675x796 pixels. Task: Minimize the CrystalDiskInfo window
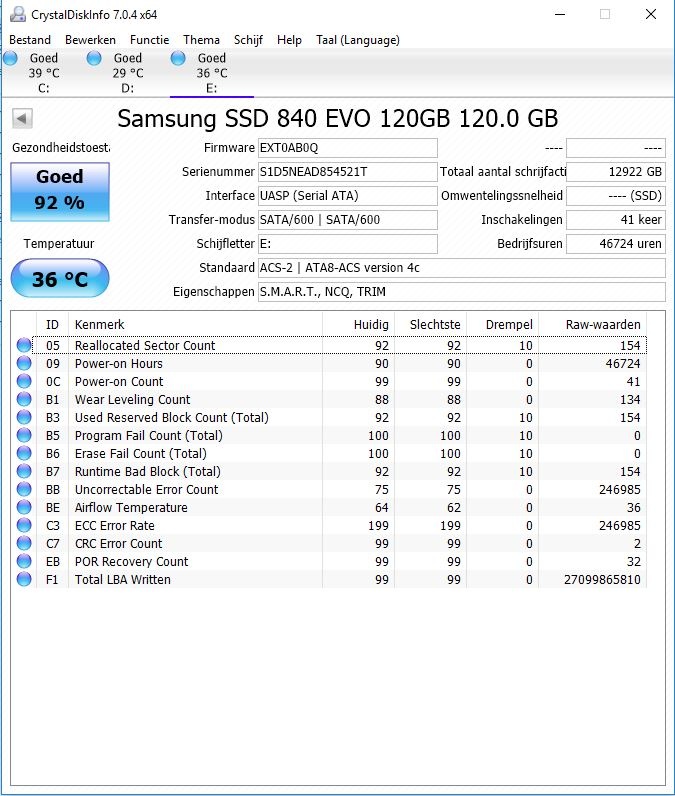coord(560,14)
